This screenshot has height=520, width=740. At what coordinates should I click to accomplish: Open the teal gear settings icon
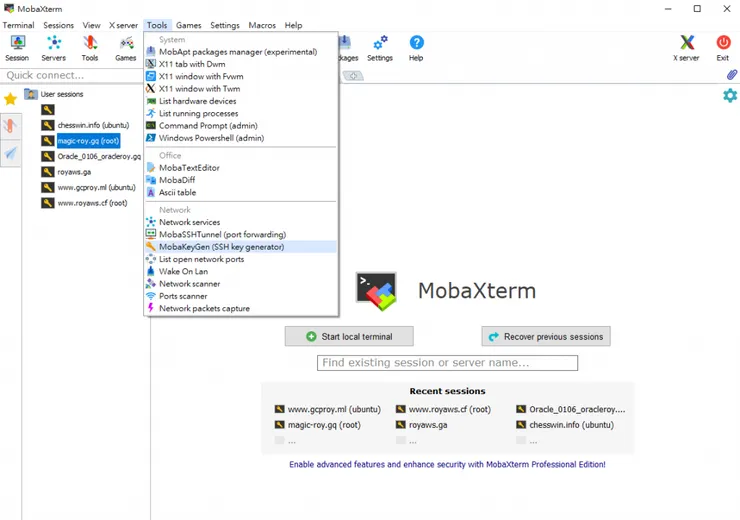pyautogui.click(x=730, y=95)
